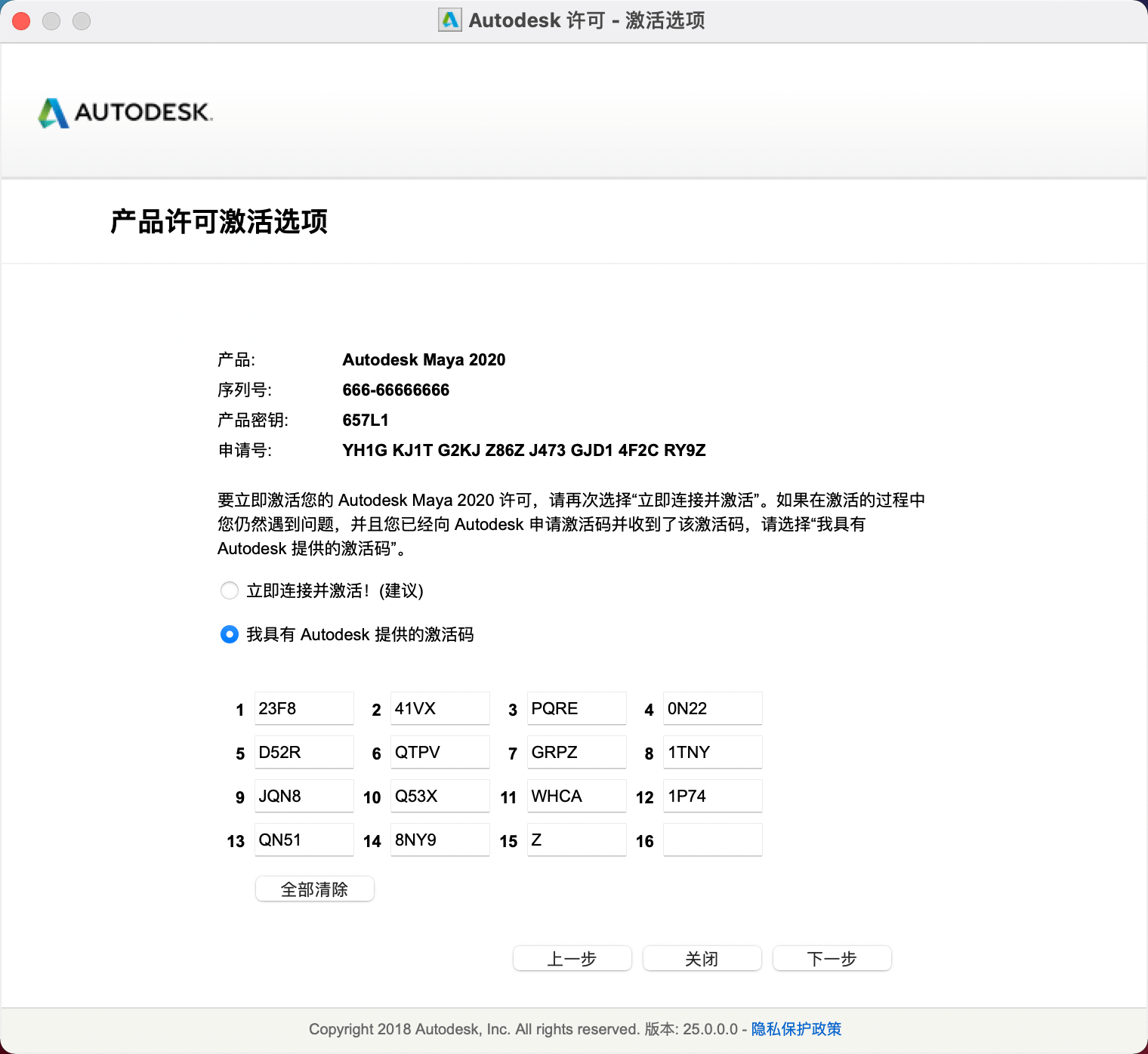Viewport: 1148px width, 1054px height.
Task: Click the 产品许可激活选项 heading
Action: [x=219, y=221]
